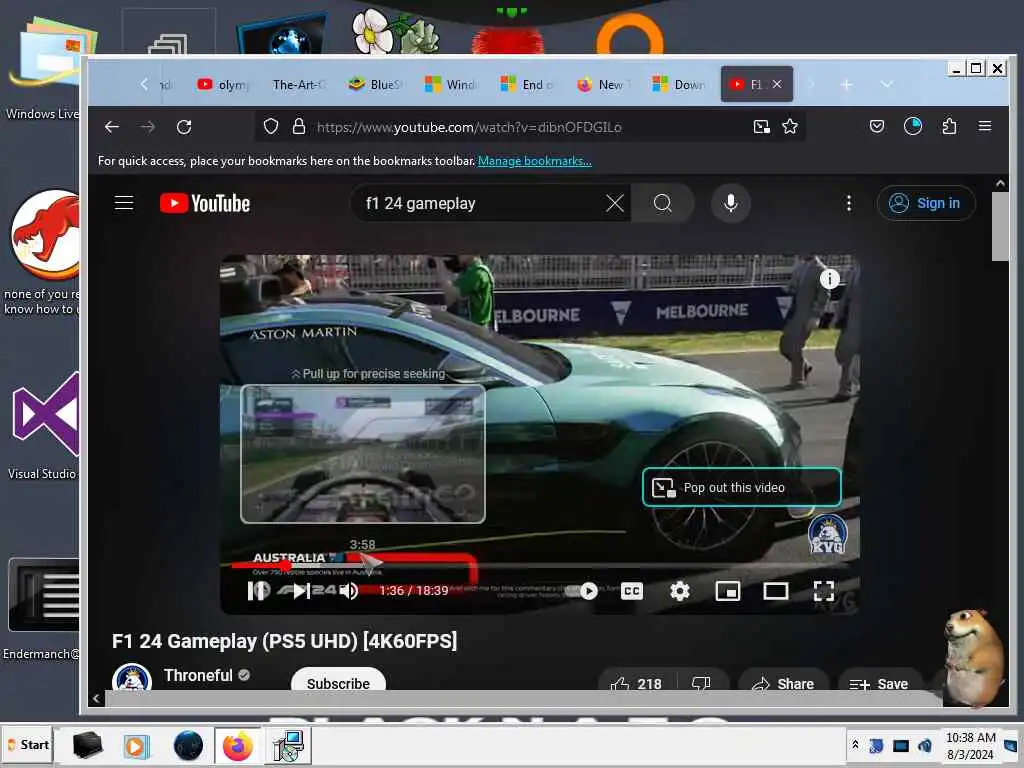Image resolution: width=1024 pixels, height=768 pixels.
Task: Skip to next video
Action: pos(300,591)
